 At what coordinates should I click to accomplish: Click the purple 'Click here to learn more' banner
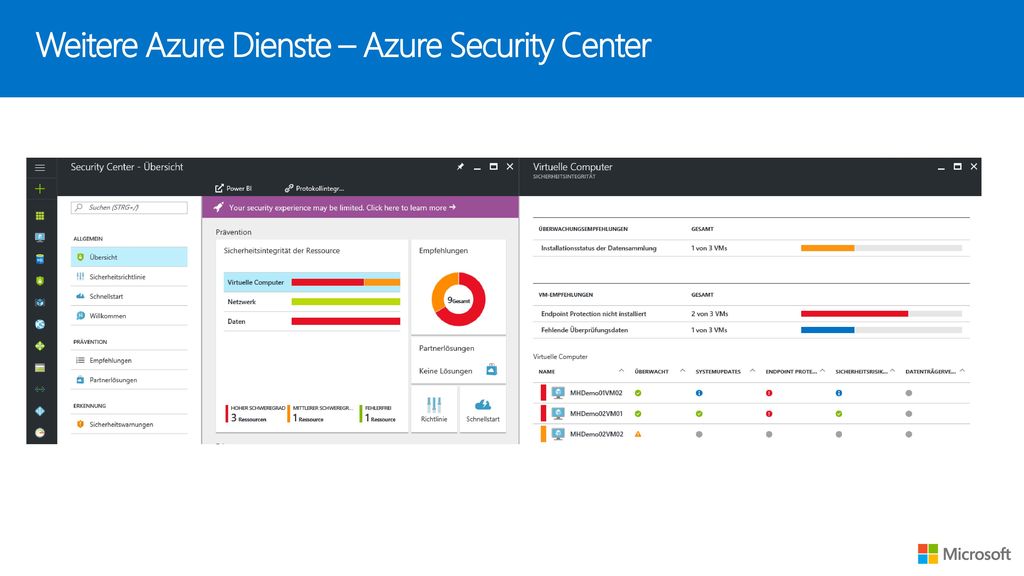tap(360, 207)
